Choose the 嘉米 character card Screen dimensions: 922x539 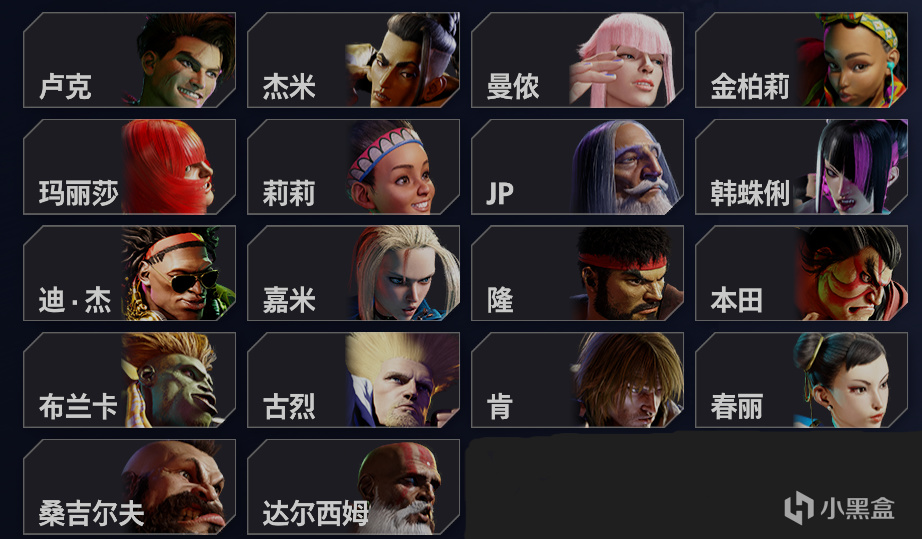tap(353, 273)
